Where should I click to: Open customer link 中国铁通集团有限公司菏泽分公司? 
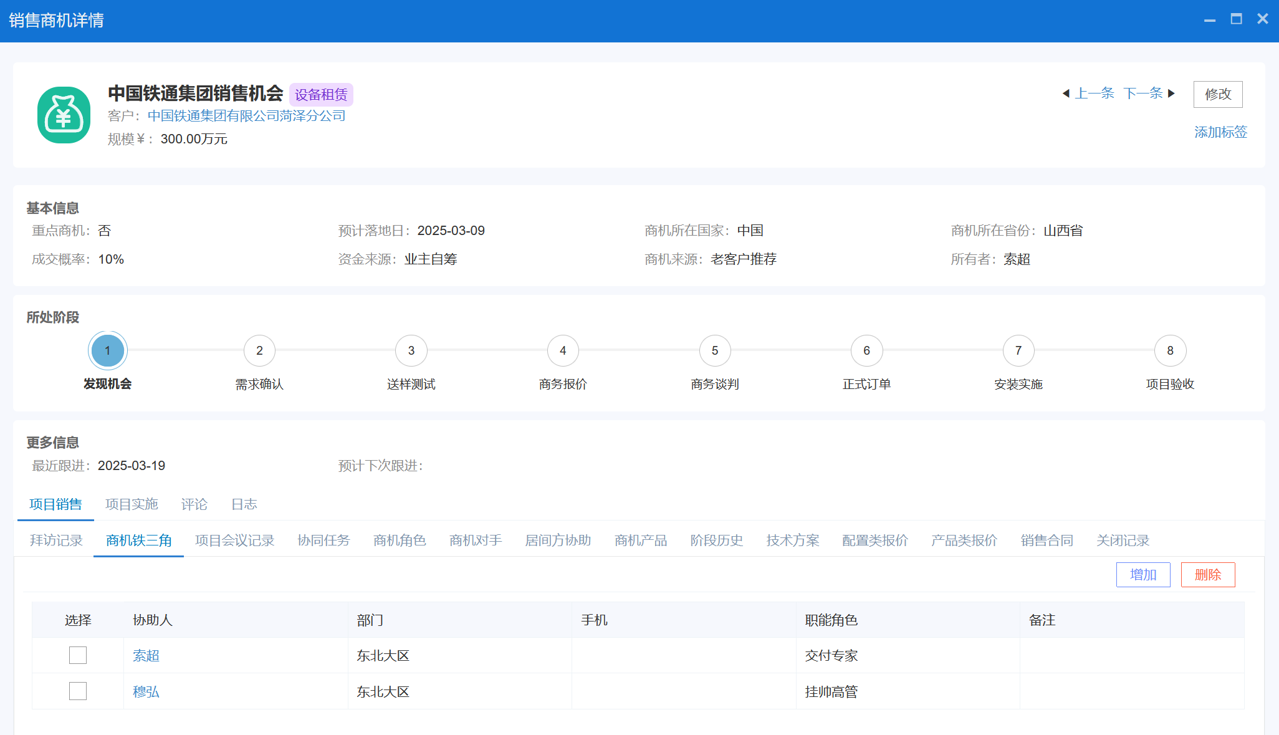click(247, 116)
